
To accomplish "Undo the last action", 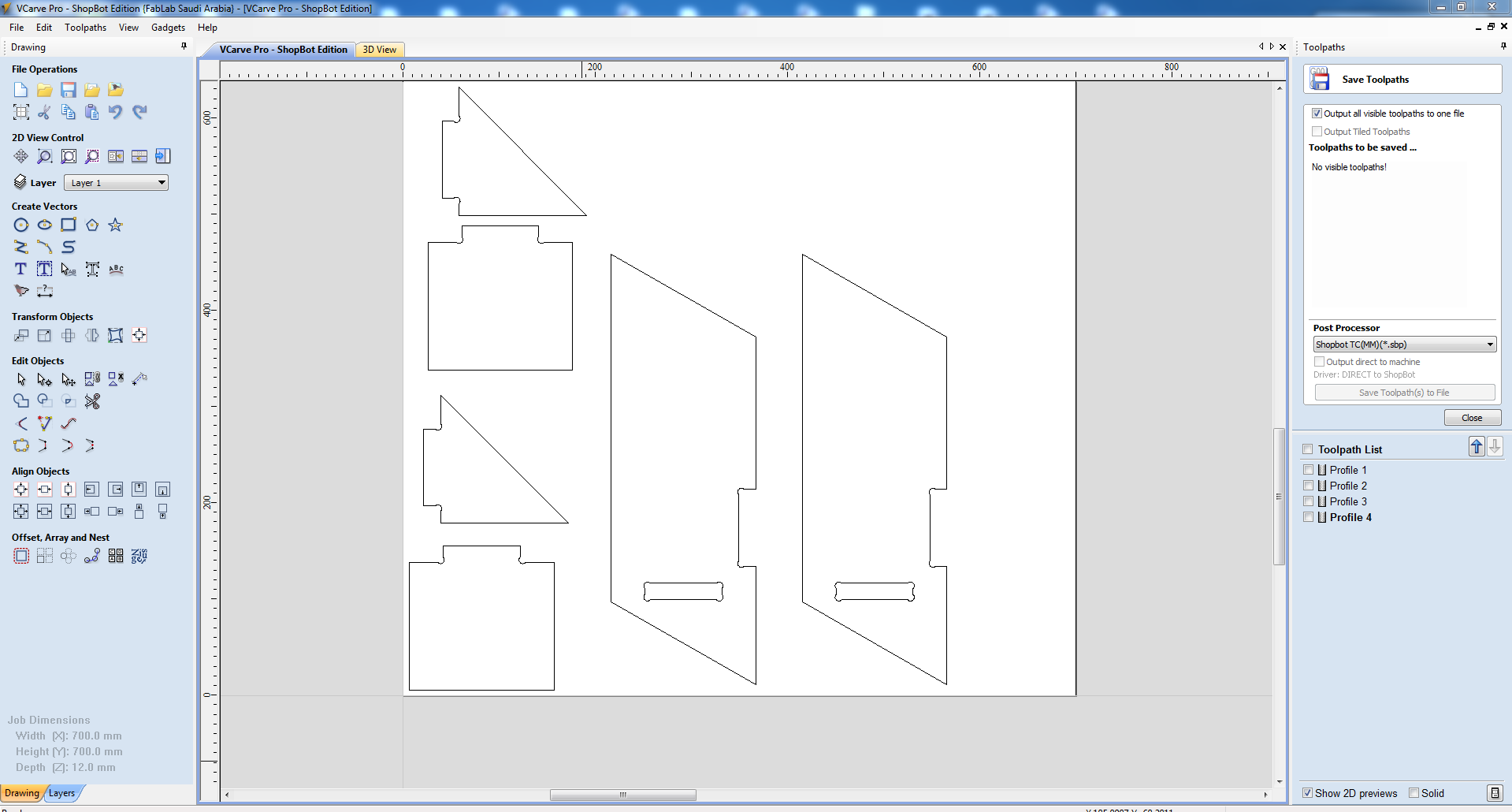I will point(116,112).
